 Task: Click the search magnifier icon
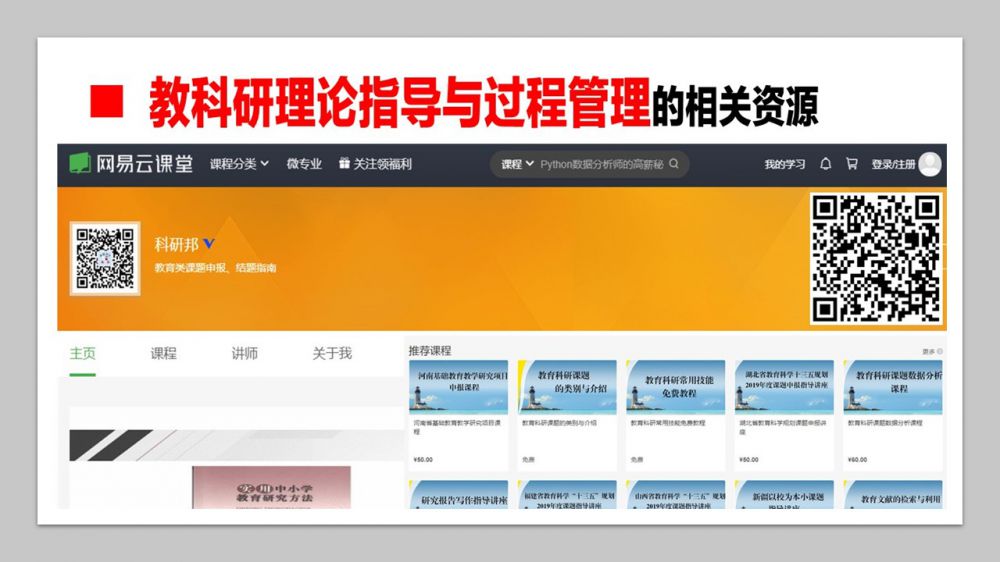click(x=675, y=164)
